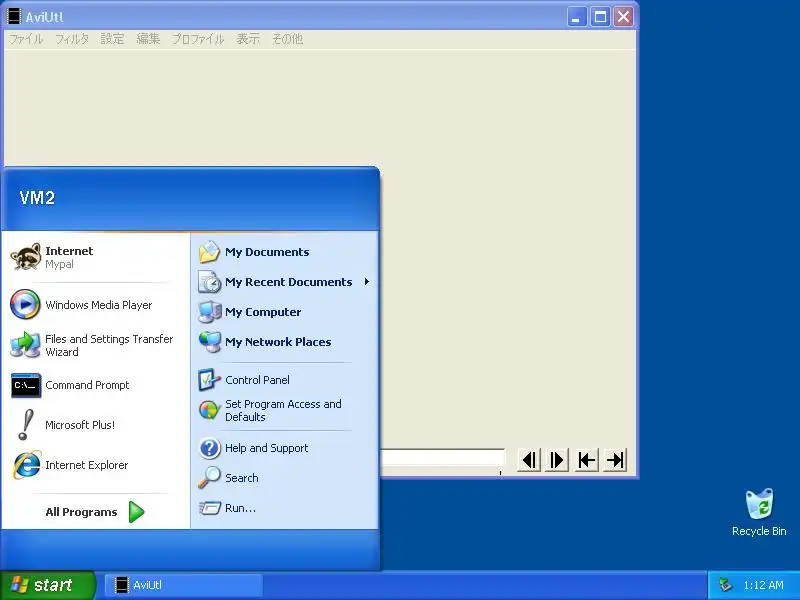Open the プロファイル menu in AviUtl
Screen dimensions: 800x600
click(197, 39)
